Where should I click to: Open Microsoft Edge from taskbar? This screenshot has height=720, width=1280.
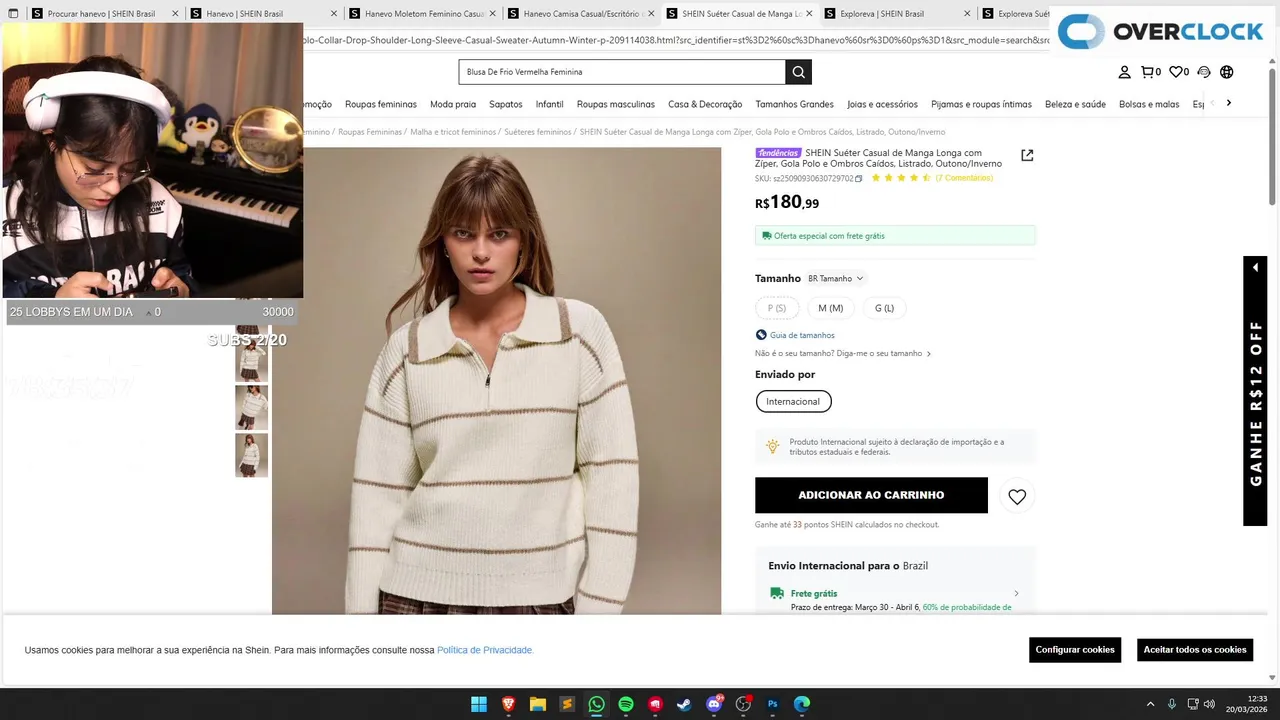[x=802, y=704]
